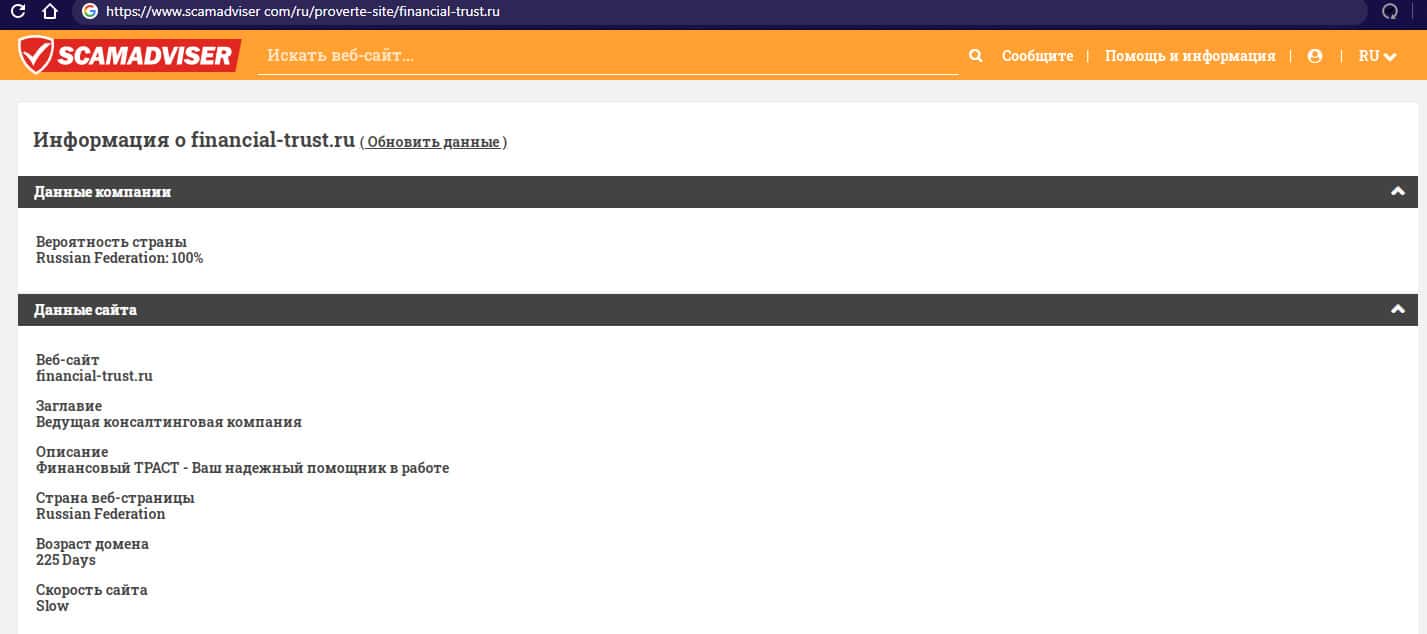This screenshot has width=1427, height=634.
Task: Click the 'Данные компании' header text
Action: pyautogui.click(x=103, y=192)
